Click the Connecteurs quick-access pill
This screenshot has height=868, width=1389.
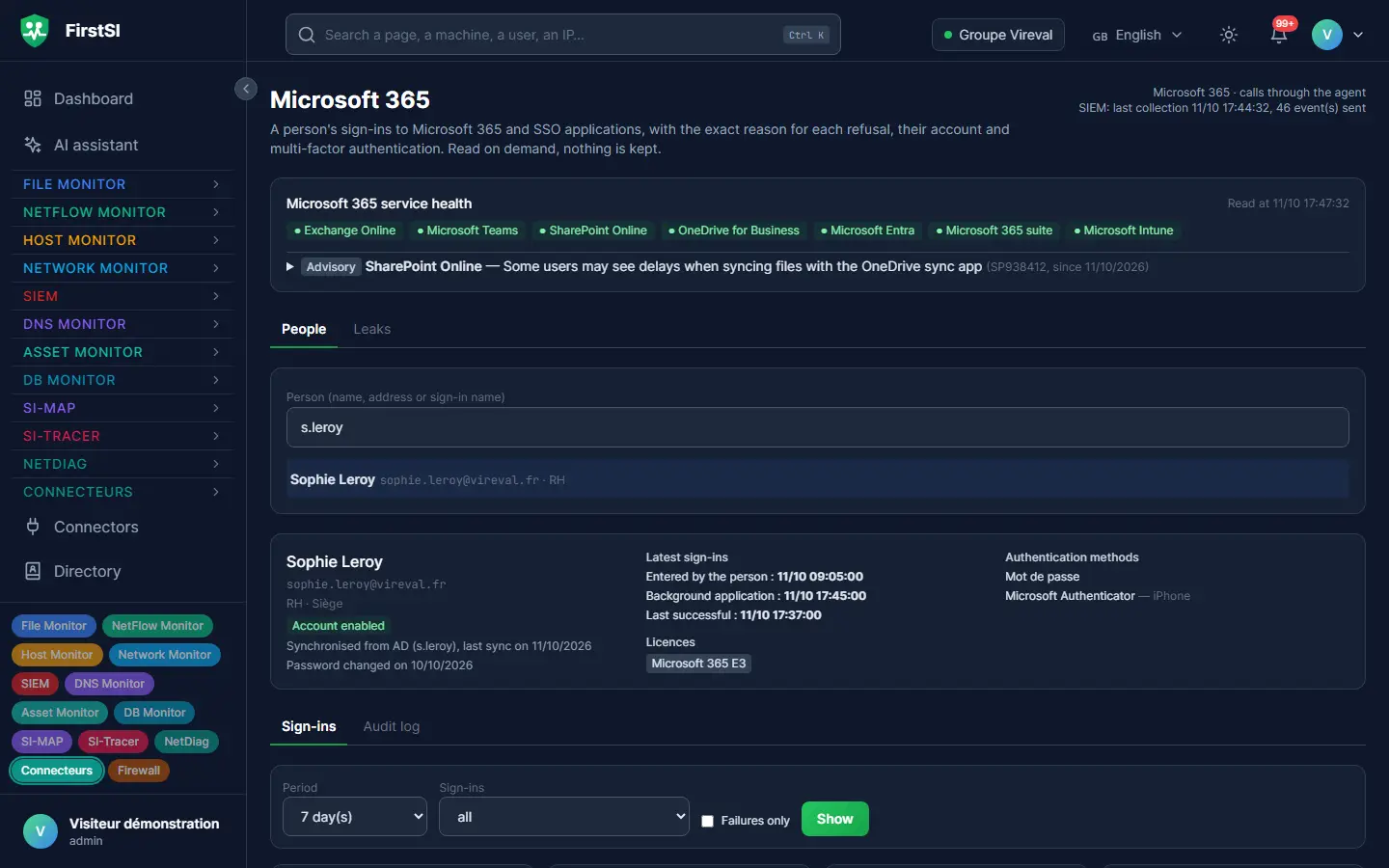pyautogui.click(x=57, y=771)
